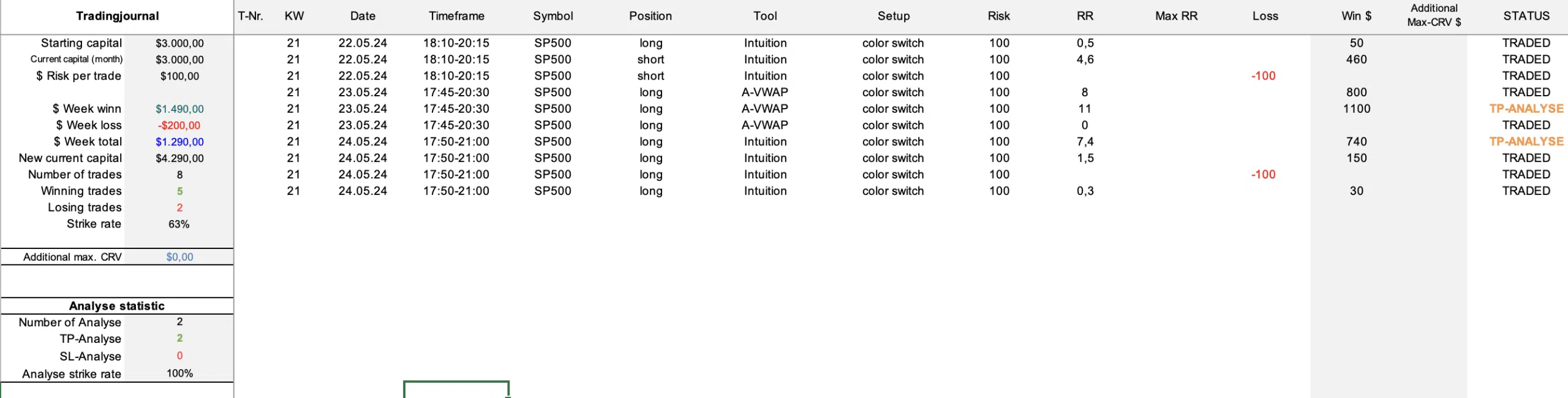Viewport: 1568px width, 398px height.
Task: Click the Analyse statistic section heading
Action: (117, 306)
